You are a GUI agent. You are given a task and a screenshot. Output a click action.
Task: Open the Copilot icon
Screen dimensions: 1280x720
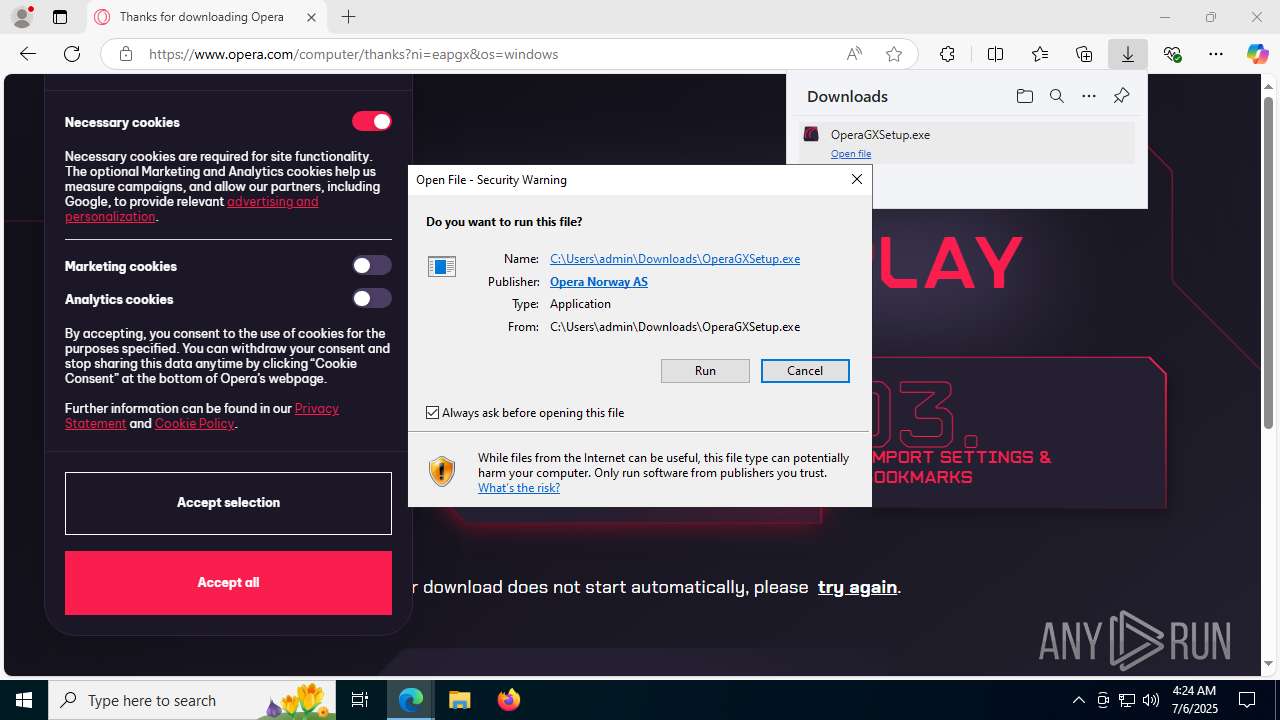coord(1257,54)
